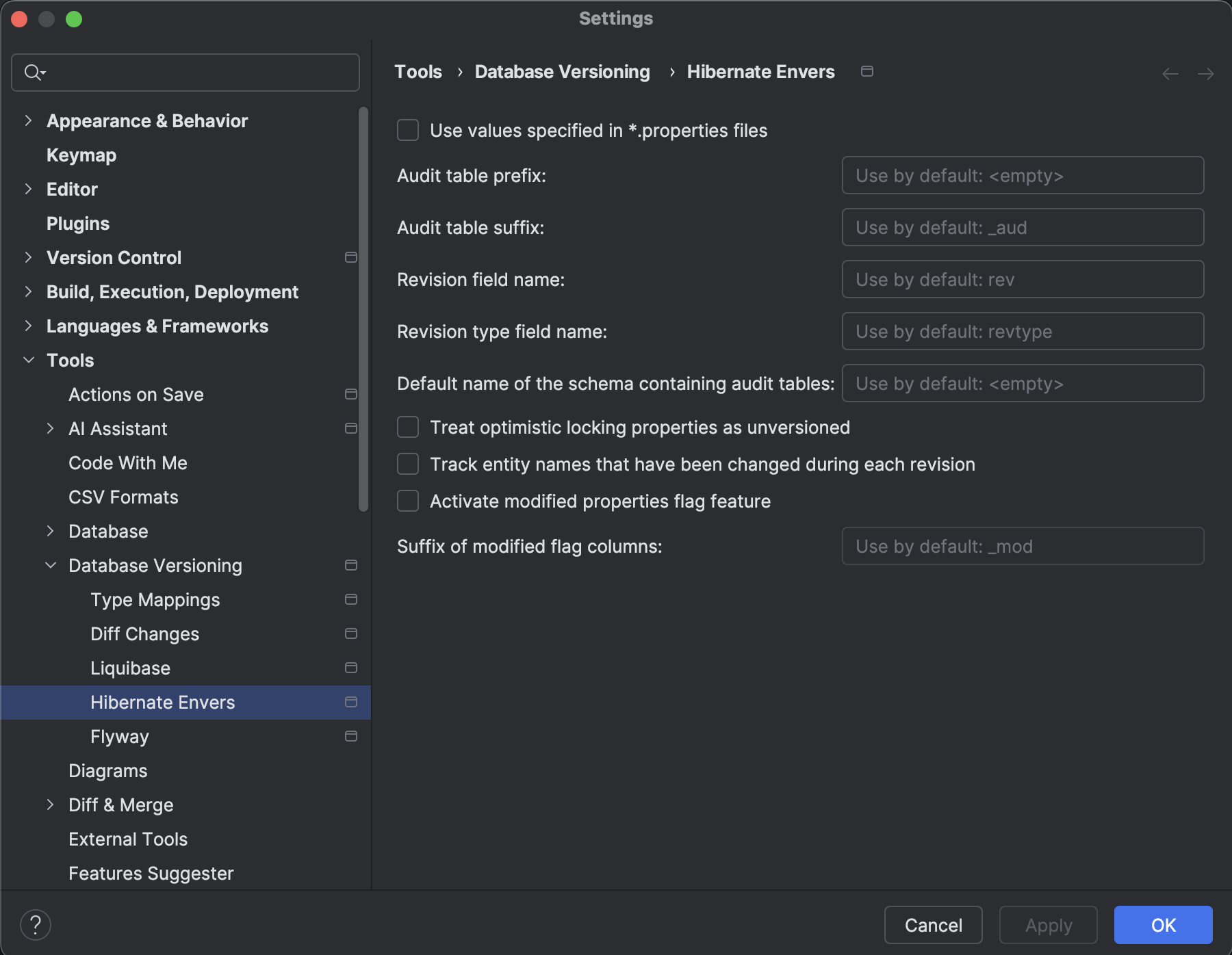Screen dimensions: 1232x955
Task: Click the back navigation arrow
Action: [x=1170, y=74]
